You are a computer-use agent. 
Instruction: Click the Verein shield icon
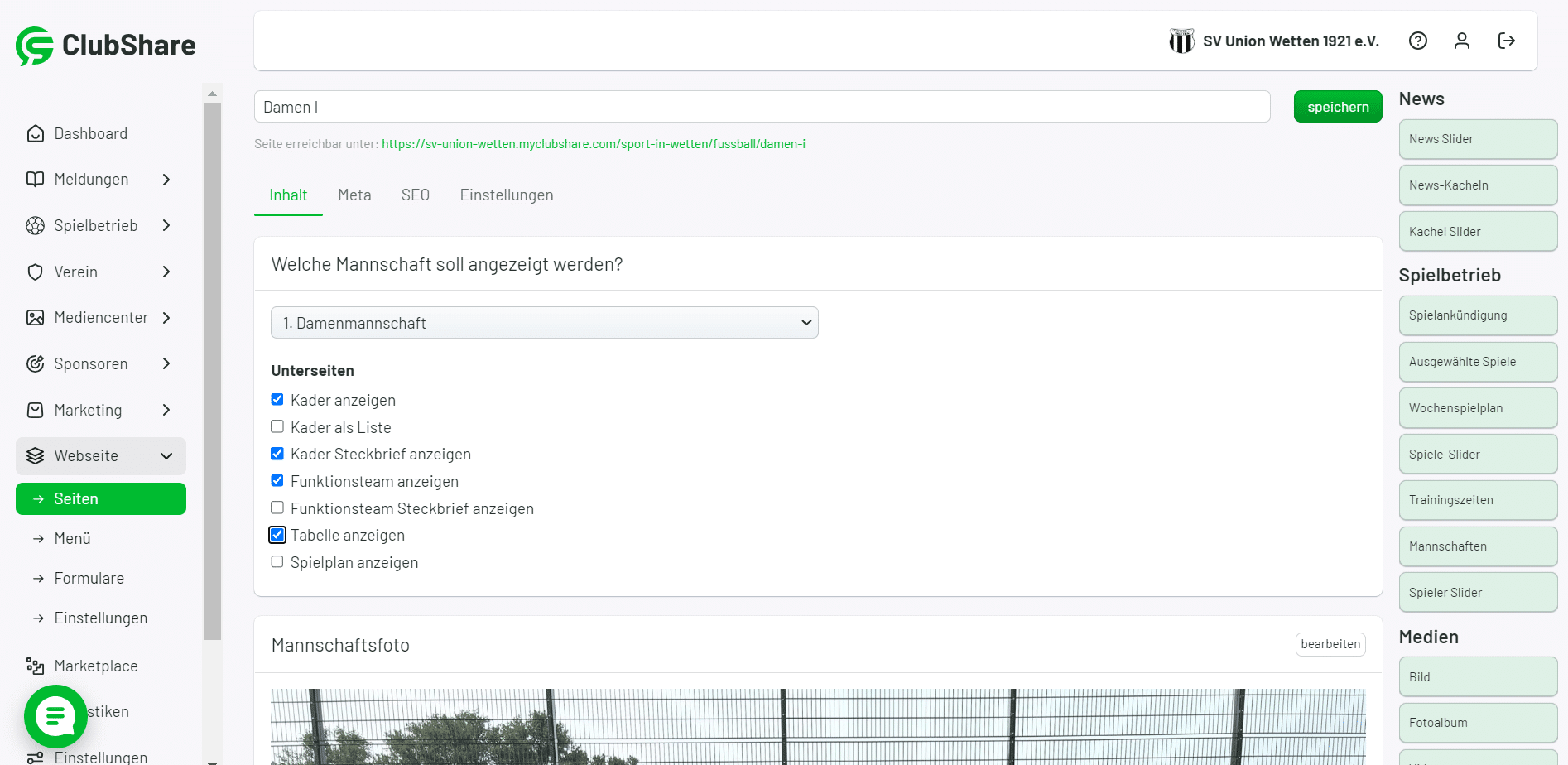(35, 272)
